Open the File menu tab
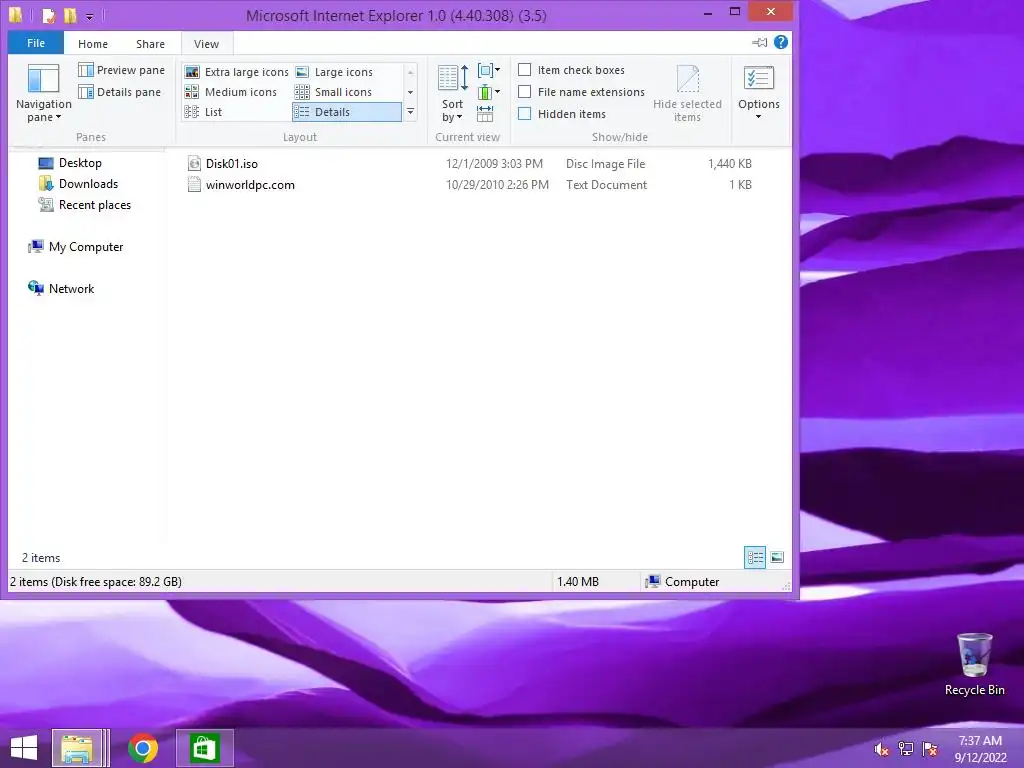Screen dimensions: 1024x768 36,43
